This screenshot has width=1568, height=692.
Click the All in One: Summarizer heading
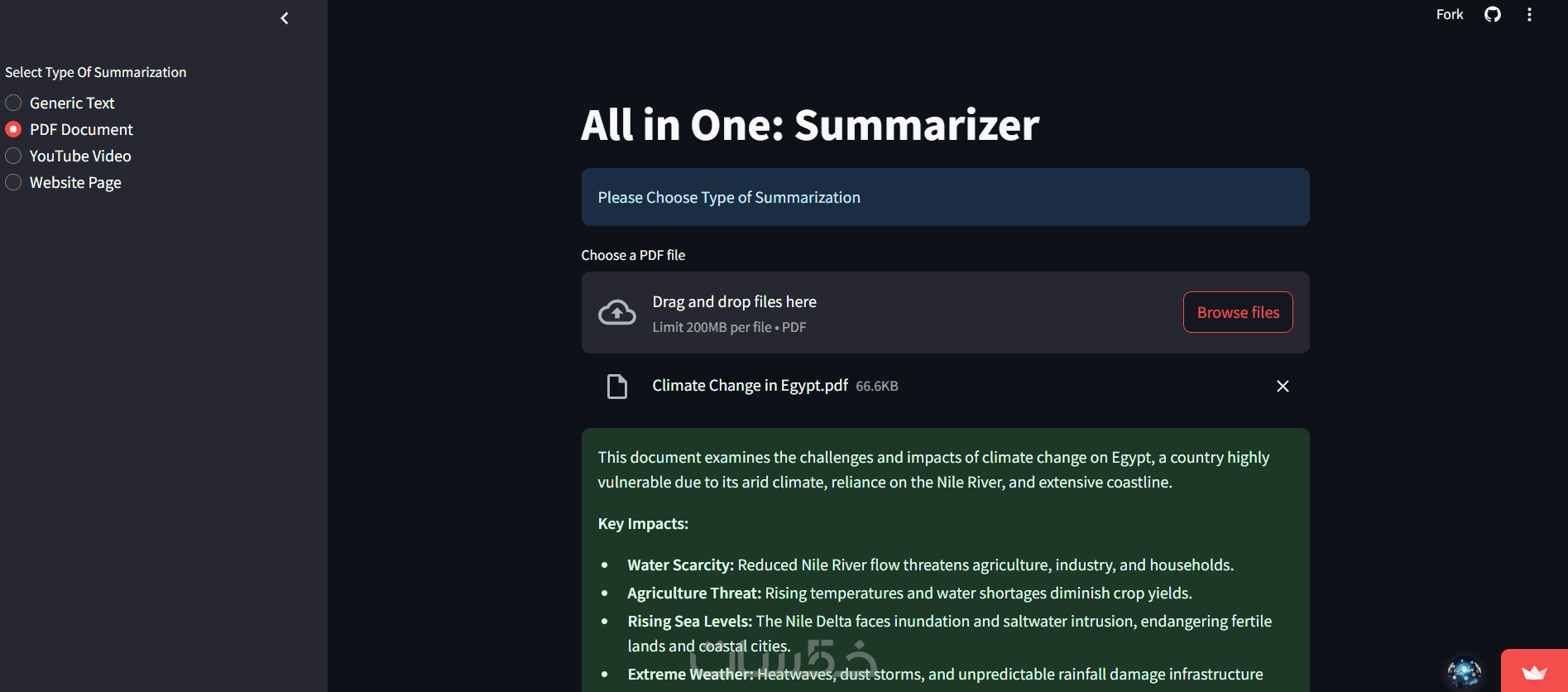[809, 125]
